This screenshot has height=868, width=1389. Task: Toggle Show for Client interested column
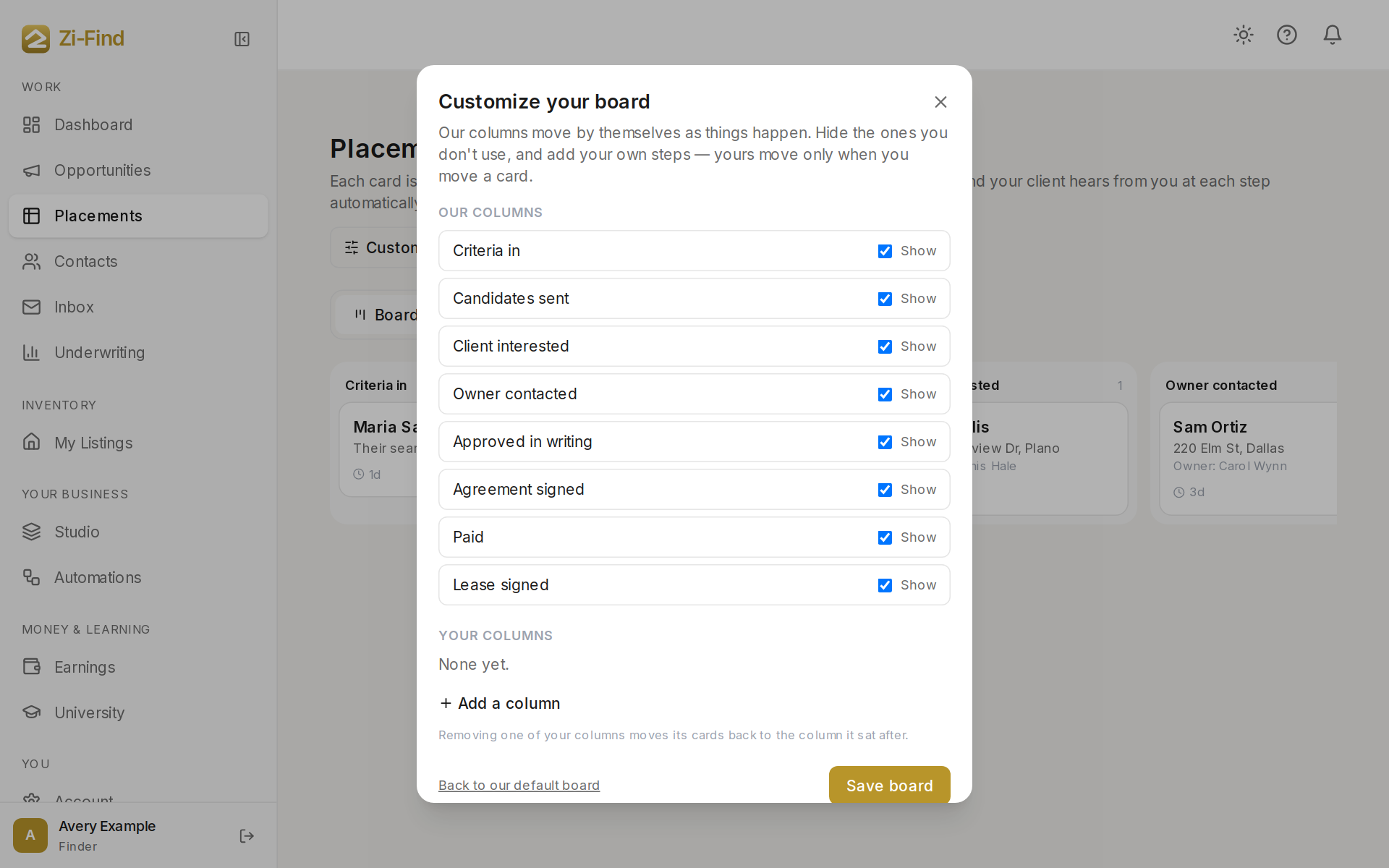(x=885, y=346)
